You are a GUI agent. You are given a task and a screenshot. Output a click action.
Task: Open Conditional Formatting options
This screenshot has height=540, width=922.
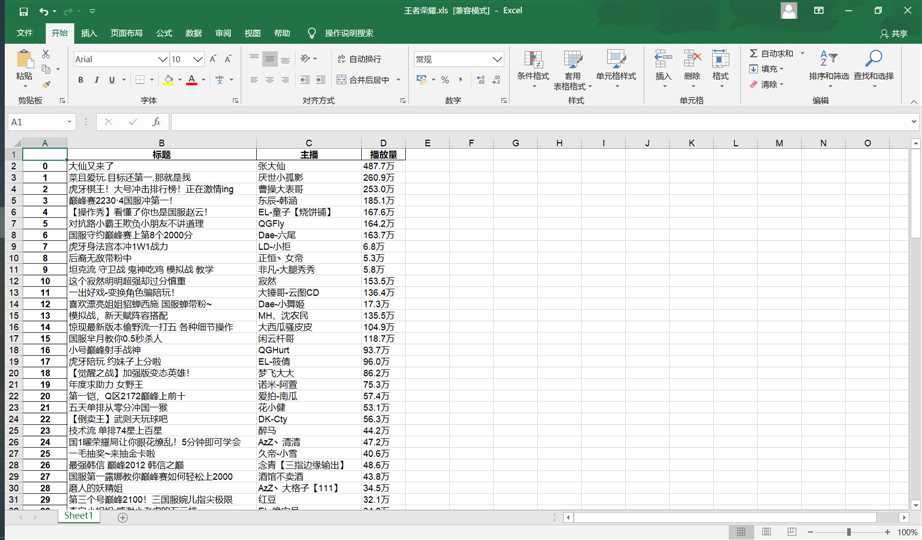coord(533,69)
